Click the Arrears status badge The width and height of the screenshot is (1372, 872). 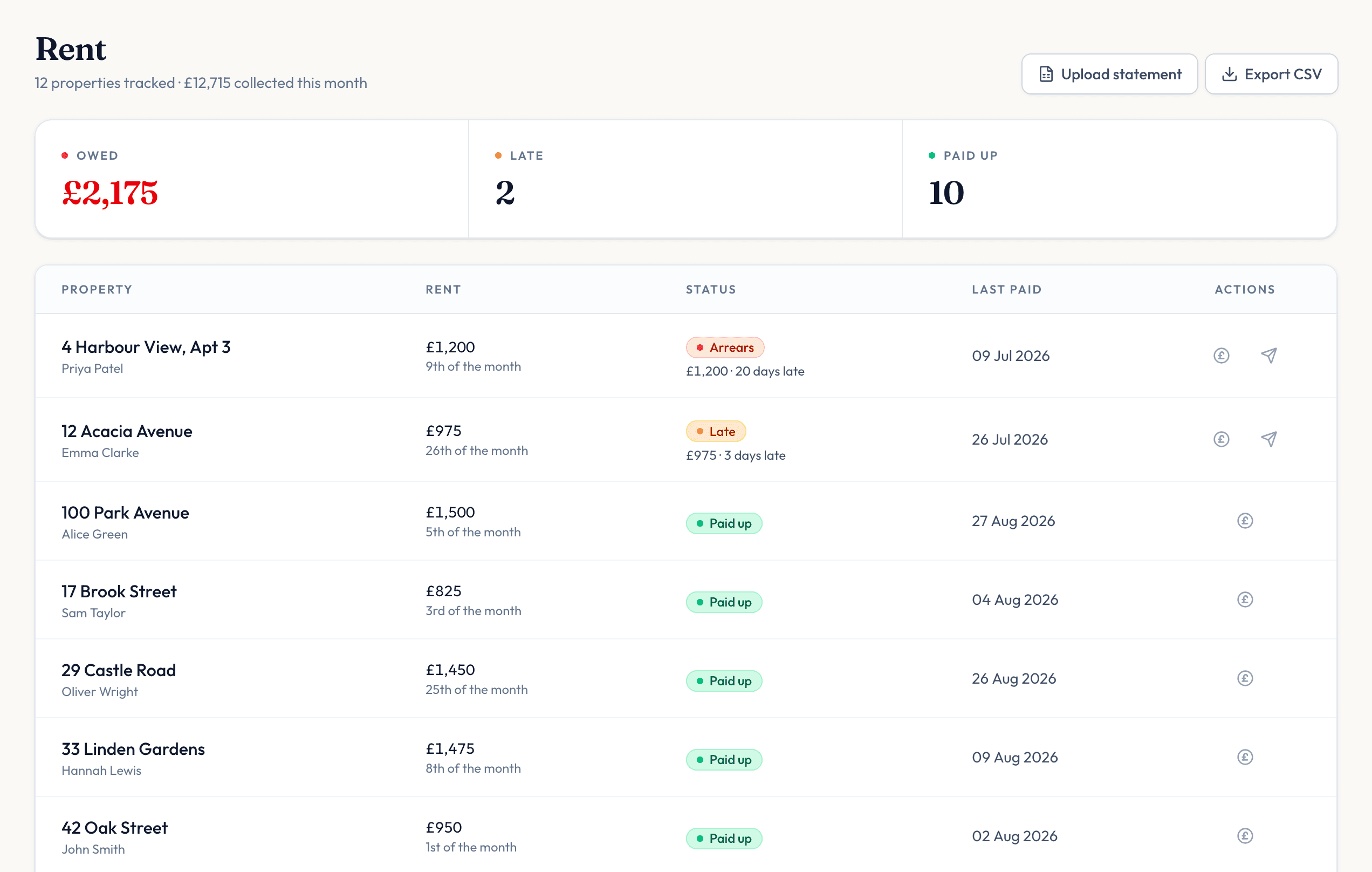725,348
